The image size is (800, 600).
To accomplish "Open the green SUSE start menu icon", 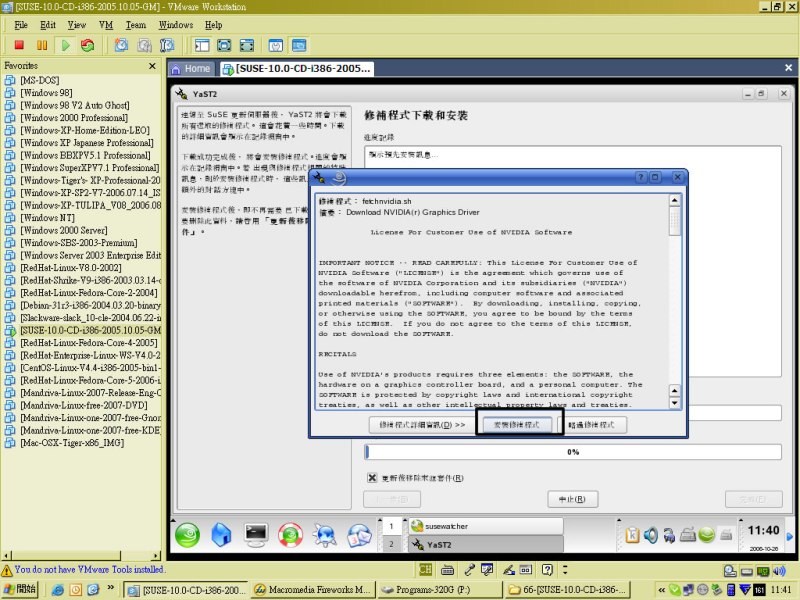I will (187, 535).
